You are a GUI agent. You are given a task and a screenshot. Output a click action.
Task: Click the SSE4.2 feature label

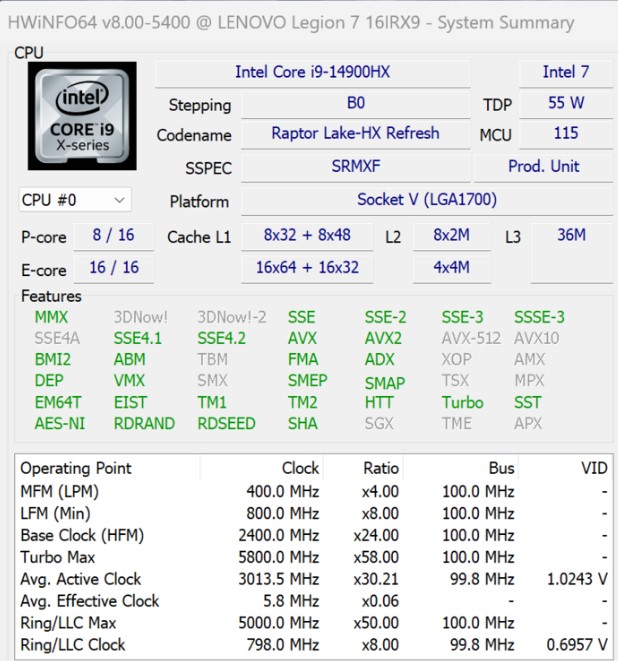pyautogui.click(x=221, y=339)
